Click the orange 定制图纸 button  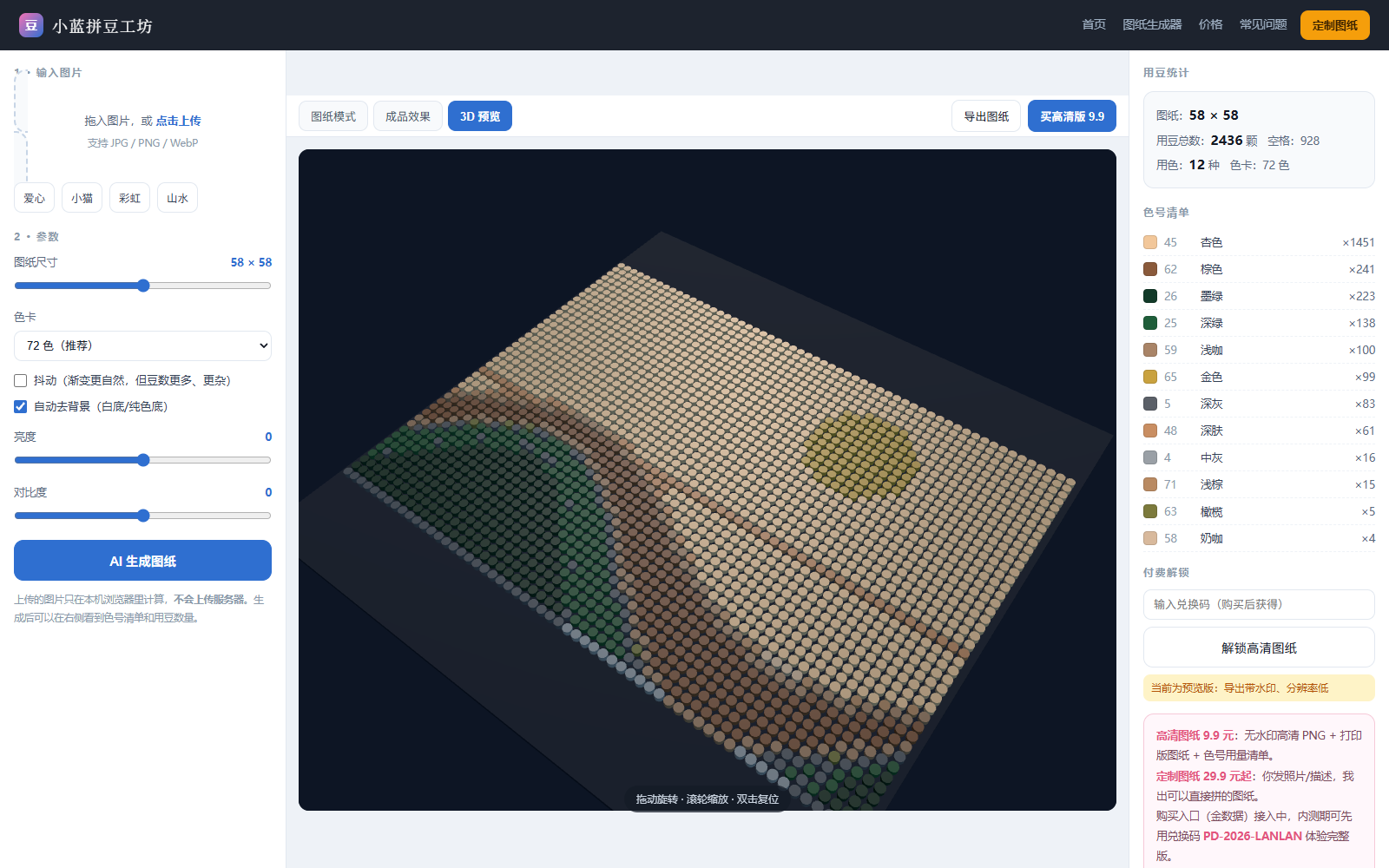coord(1334,25)
